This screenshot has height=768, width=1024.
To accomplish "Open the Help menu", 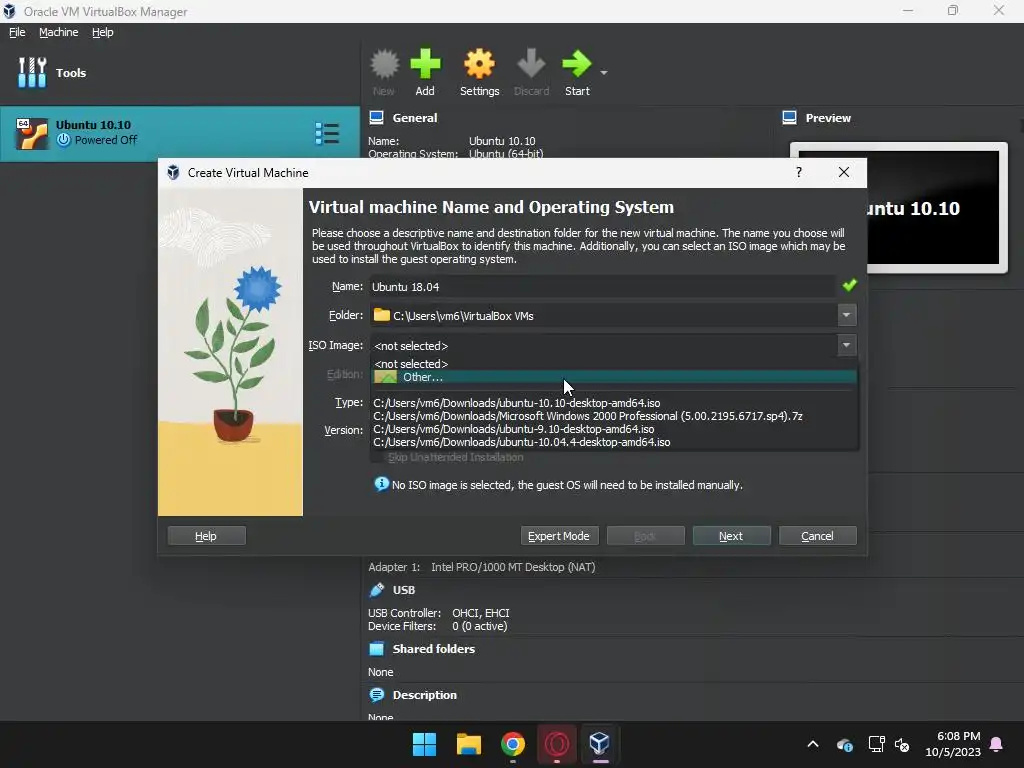I will click(103, 32).
